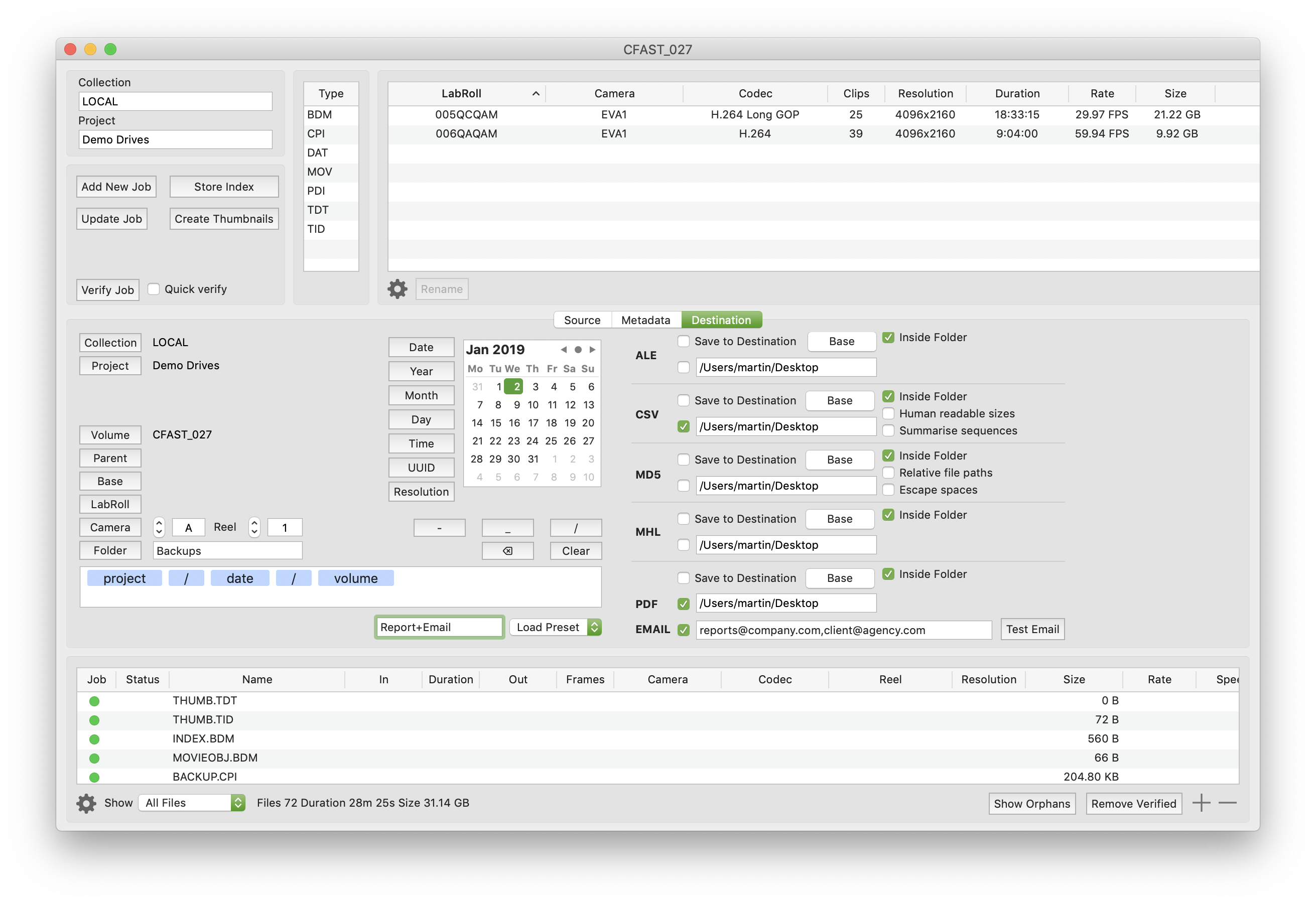Uncheck ALE Inside Folder

pyautogui.click(x=888, y=338)
